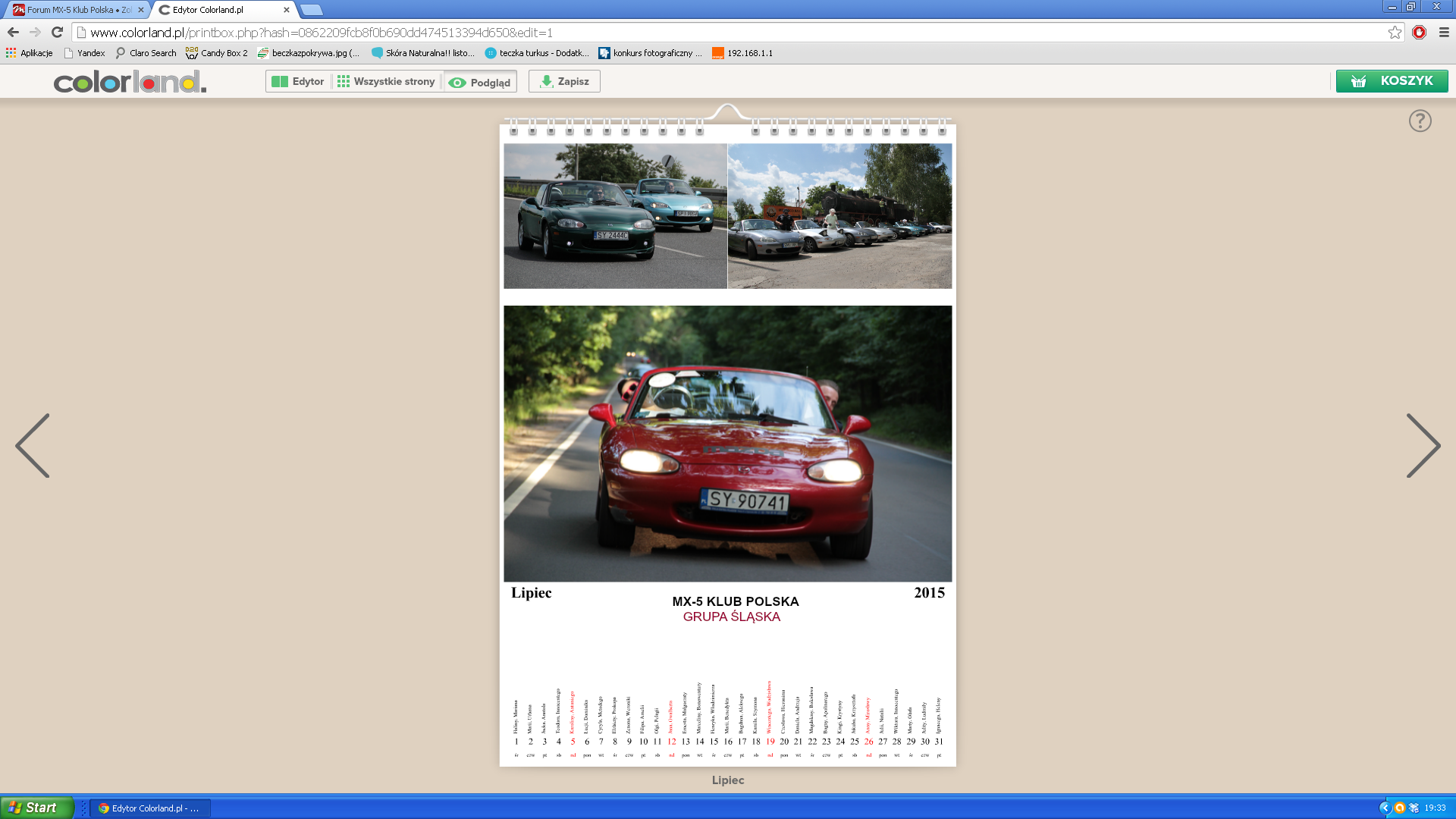The image size is (1456, 819).
Task: Open a new browser tab
Action: coord(311,10)
